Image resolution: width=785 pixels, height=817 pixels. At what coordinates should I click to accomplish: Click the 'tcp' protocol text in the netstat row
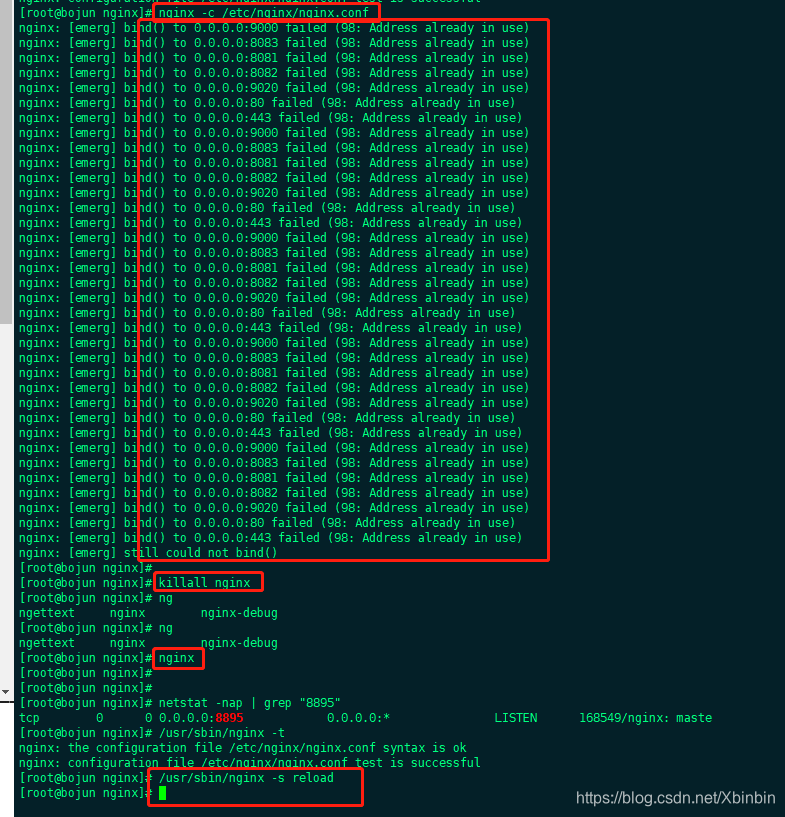[x=29, y=718]
